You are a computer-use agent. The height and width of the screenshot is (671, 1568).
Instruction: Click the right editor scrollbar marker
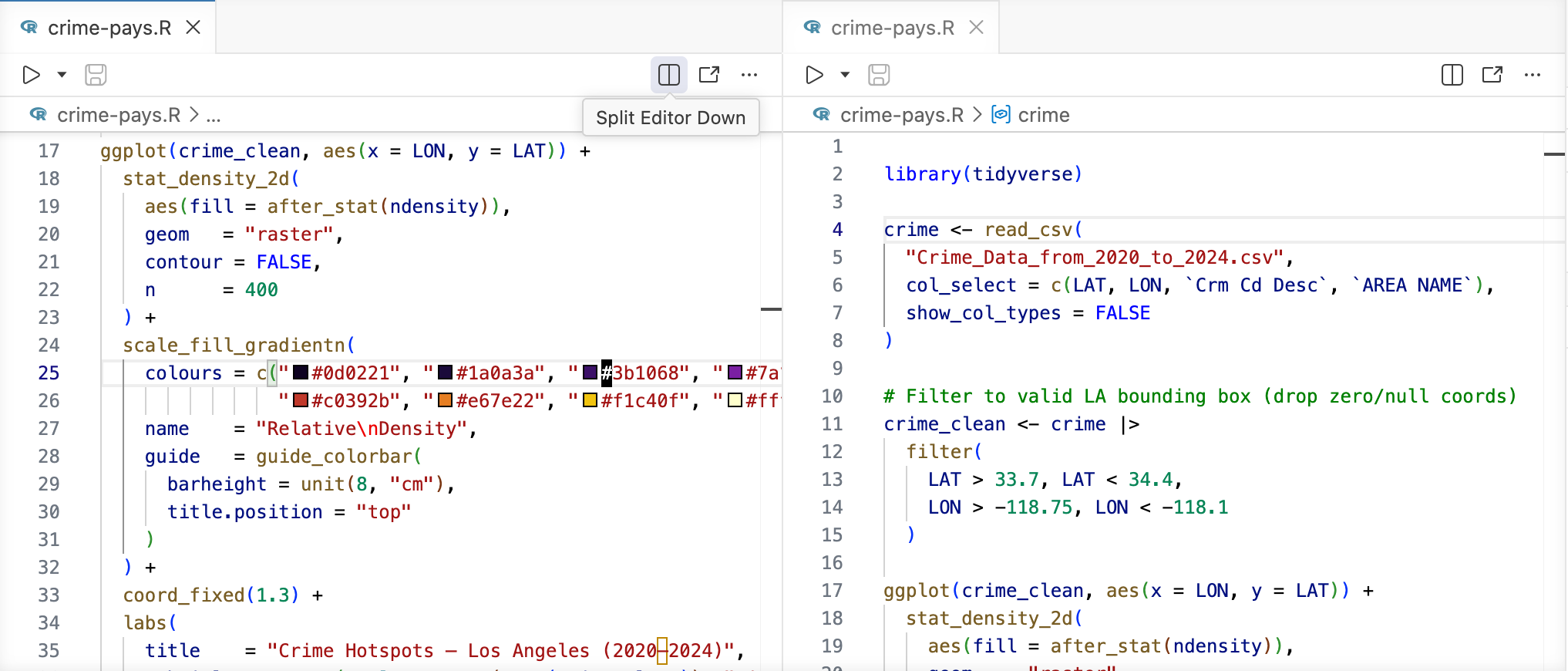(x=1555, y=154)
